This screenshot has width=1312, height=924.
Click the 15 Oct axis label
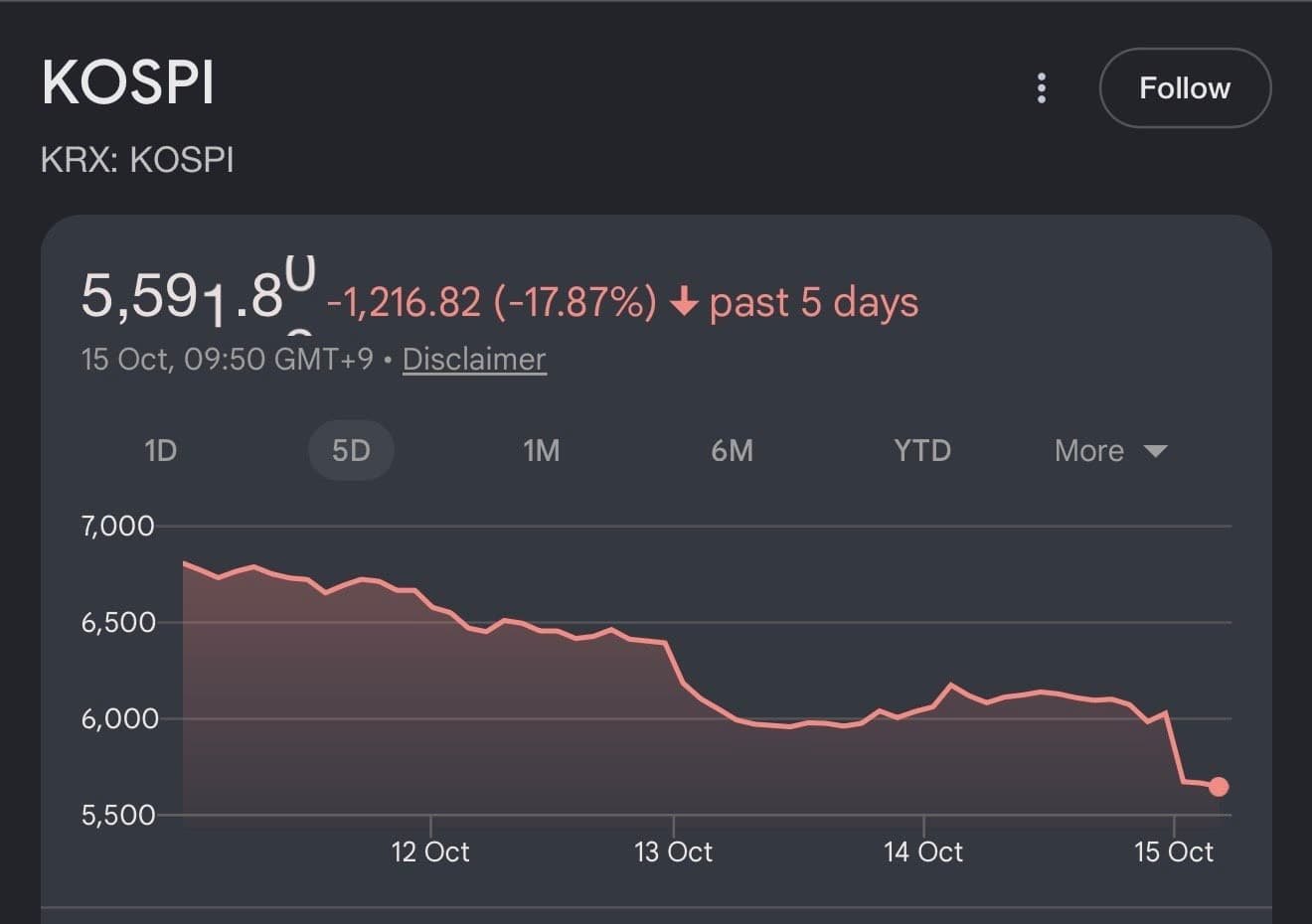click(x=1174, y=851)
